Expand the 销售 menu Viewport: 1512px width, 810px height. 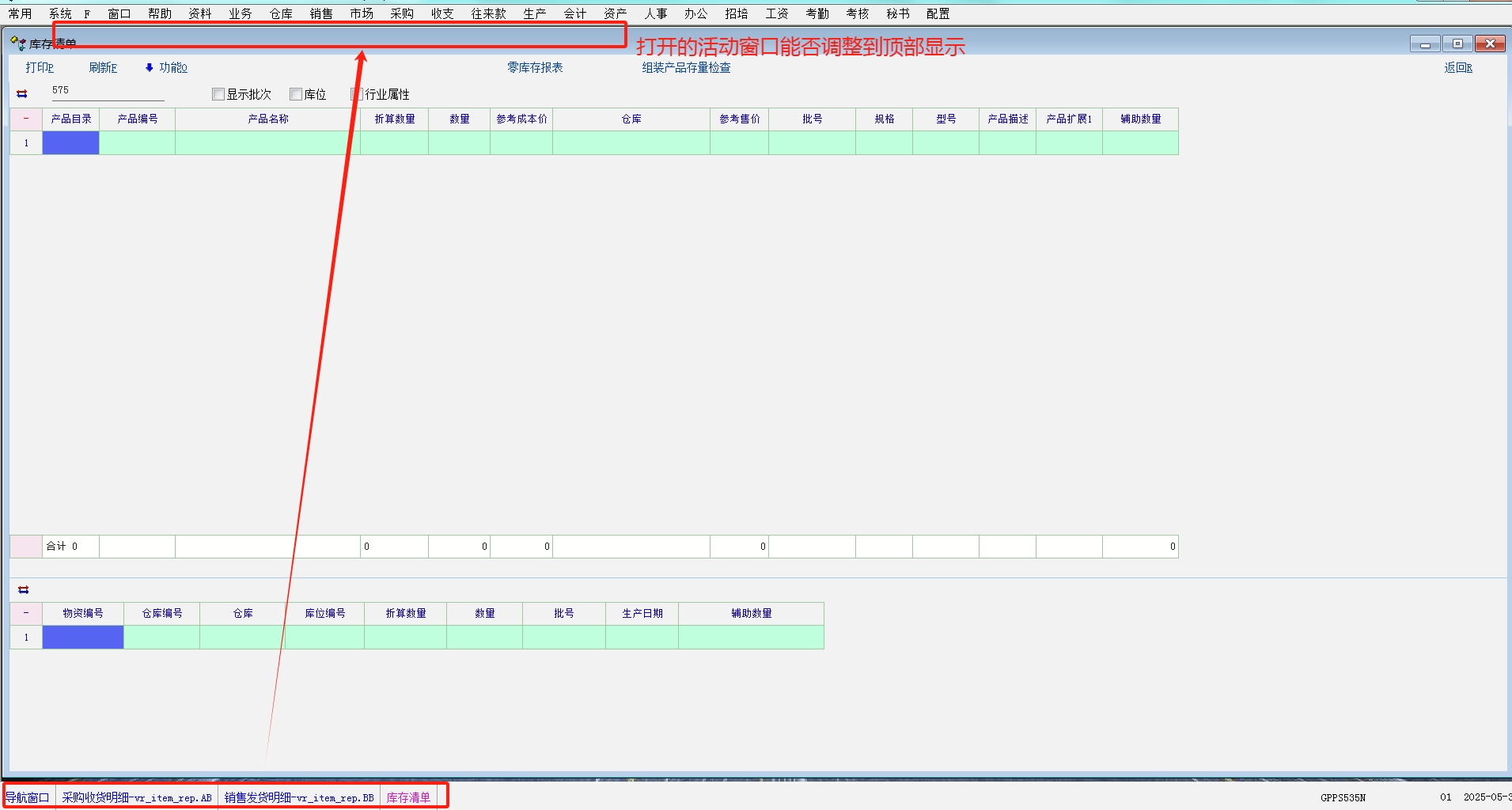321,13
